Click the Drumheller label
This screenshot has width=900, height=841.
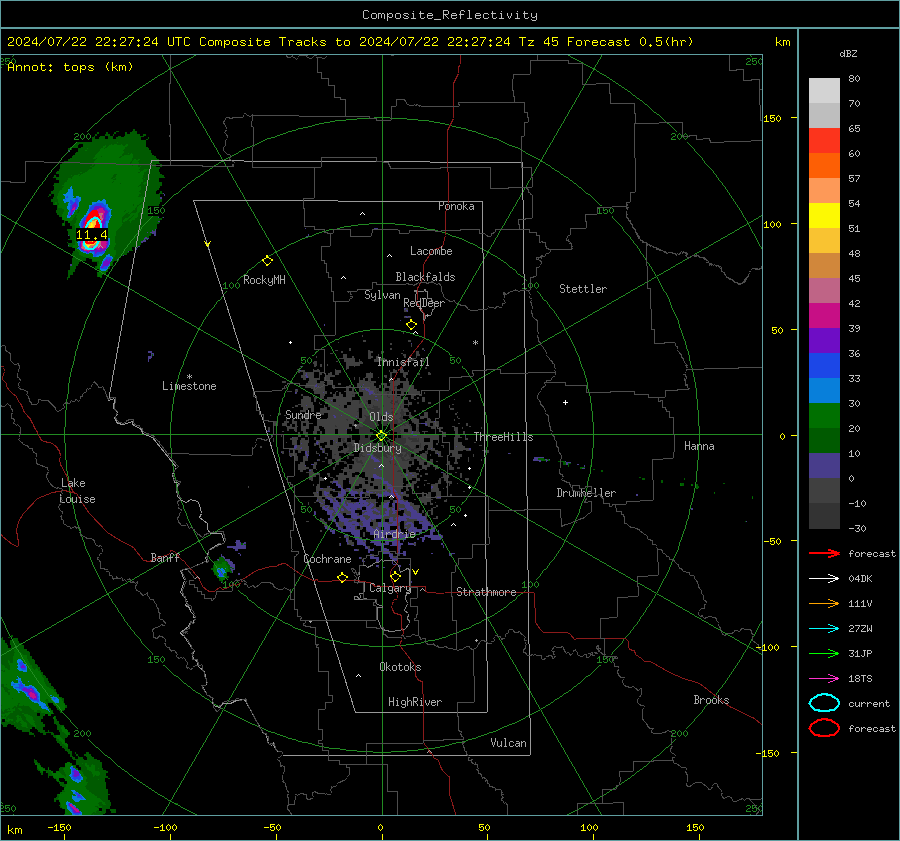point(586,493)
